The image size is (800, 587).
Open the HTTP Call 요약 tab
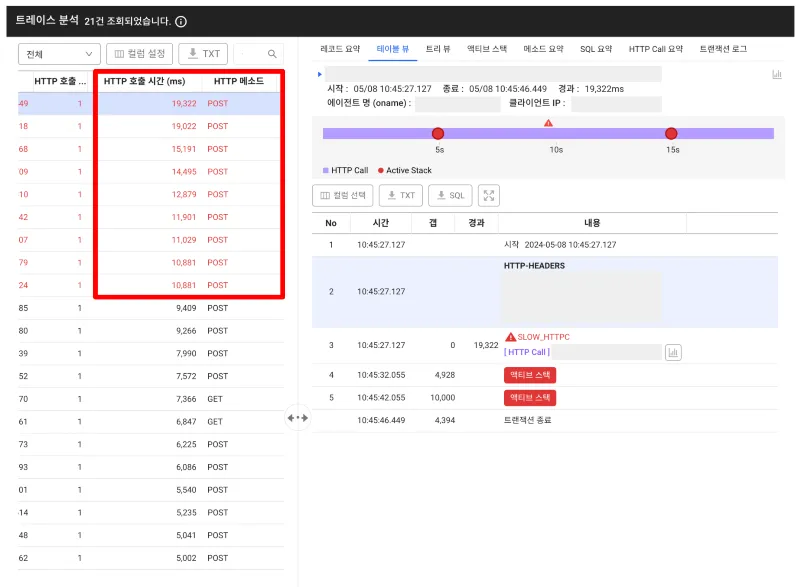pos(655,49)
